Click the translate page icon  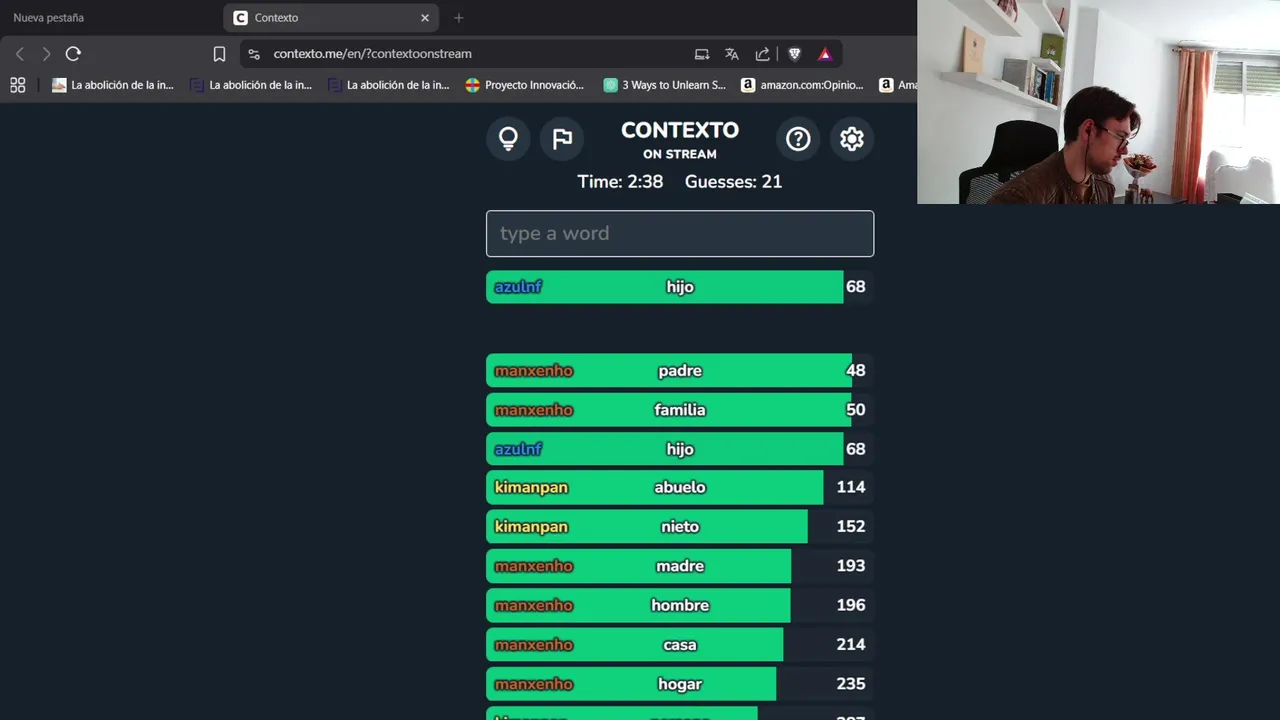pos(732,54)
